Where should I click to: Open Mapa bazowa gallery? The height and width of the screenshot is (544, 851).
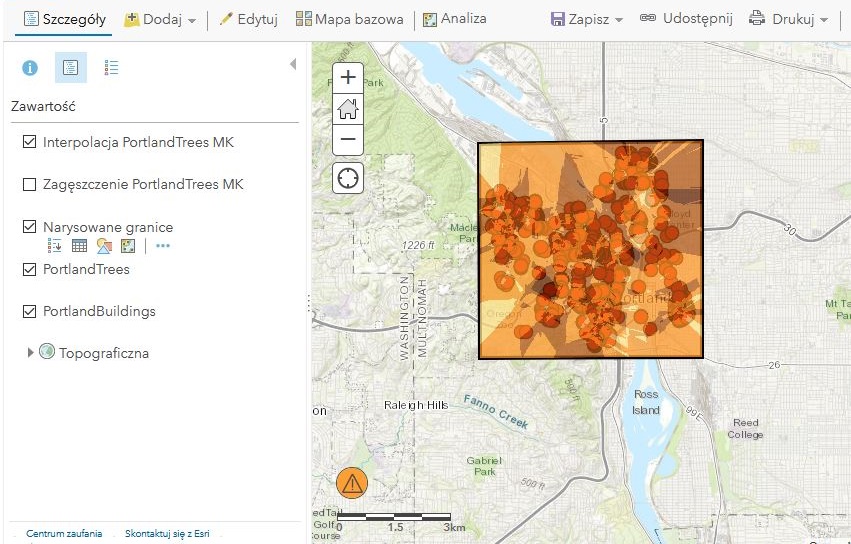350,20
